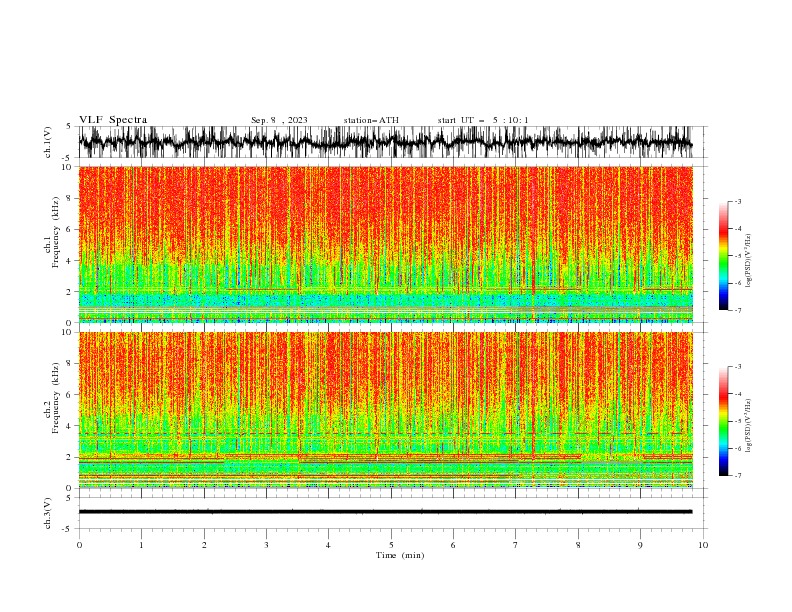The height and width of the screenshot is (612, 792).
Task: Click the ch.3(V) waveform axis label
Action: (x=48, y=513)
